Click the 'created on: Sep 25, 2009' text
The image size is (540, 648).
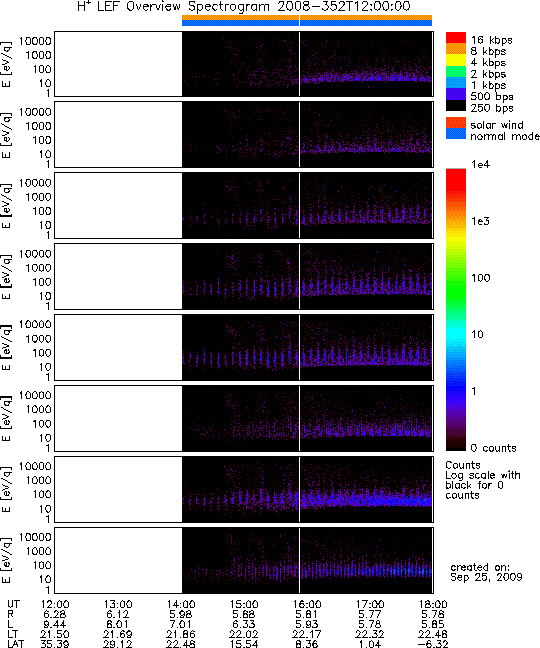pos(486,572)
